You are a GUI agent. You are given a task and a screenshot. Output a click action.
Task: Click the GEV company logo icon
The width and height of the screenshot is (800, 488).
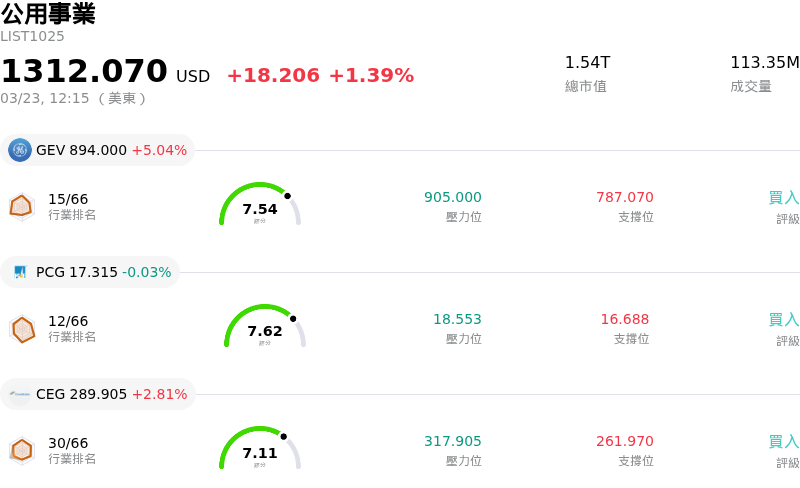pos(20,150)
